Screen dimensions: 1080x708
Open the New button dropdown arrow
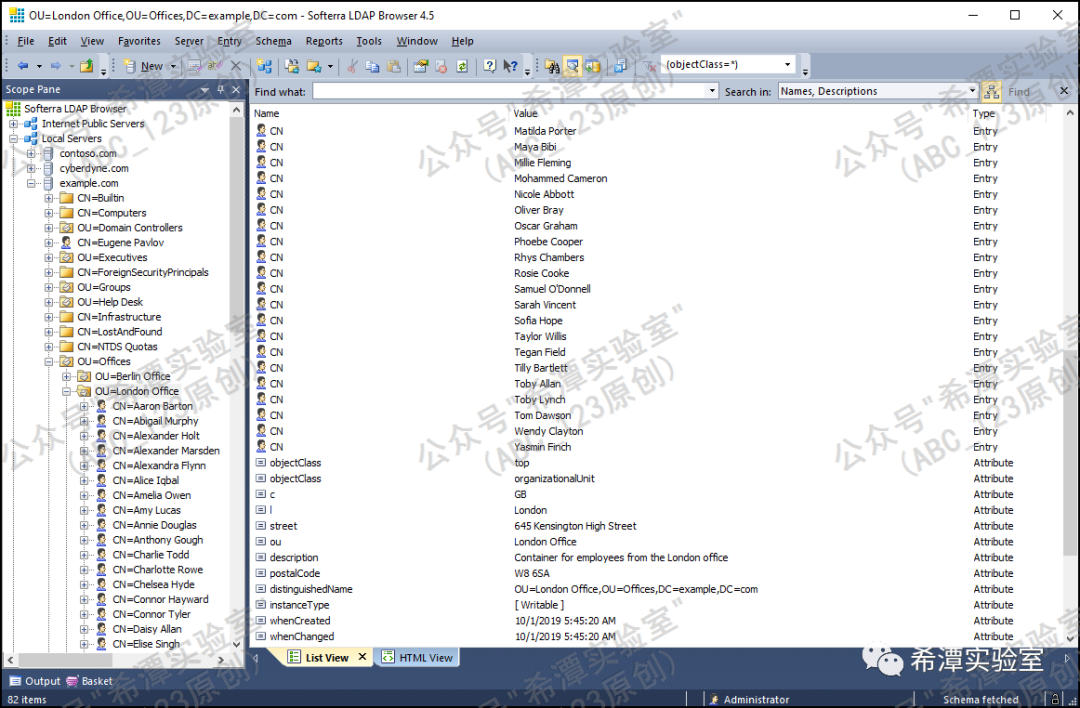[173, 66]
